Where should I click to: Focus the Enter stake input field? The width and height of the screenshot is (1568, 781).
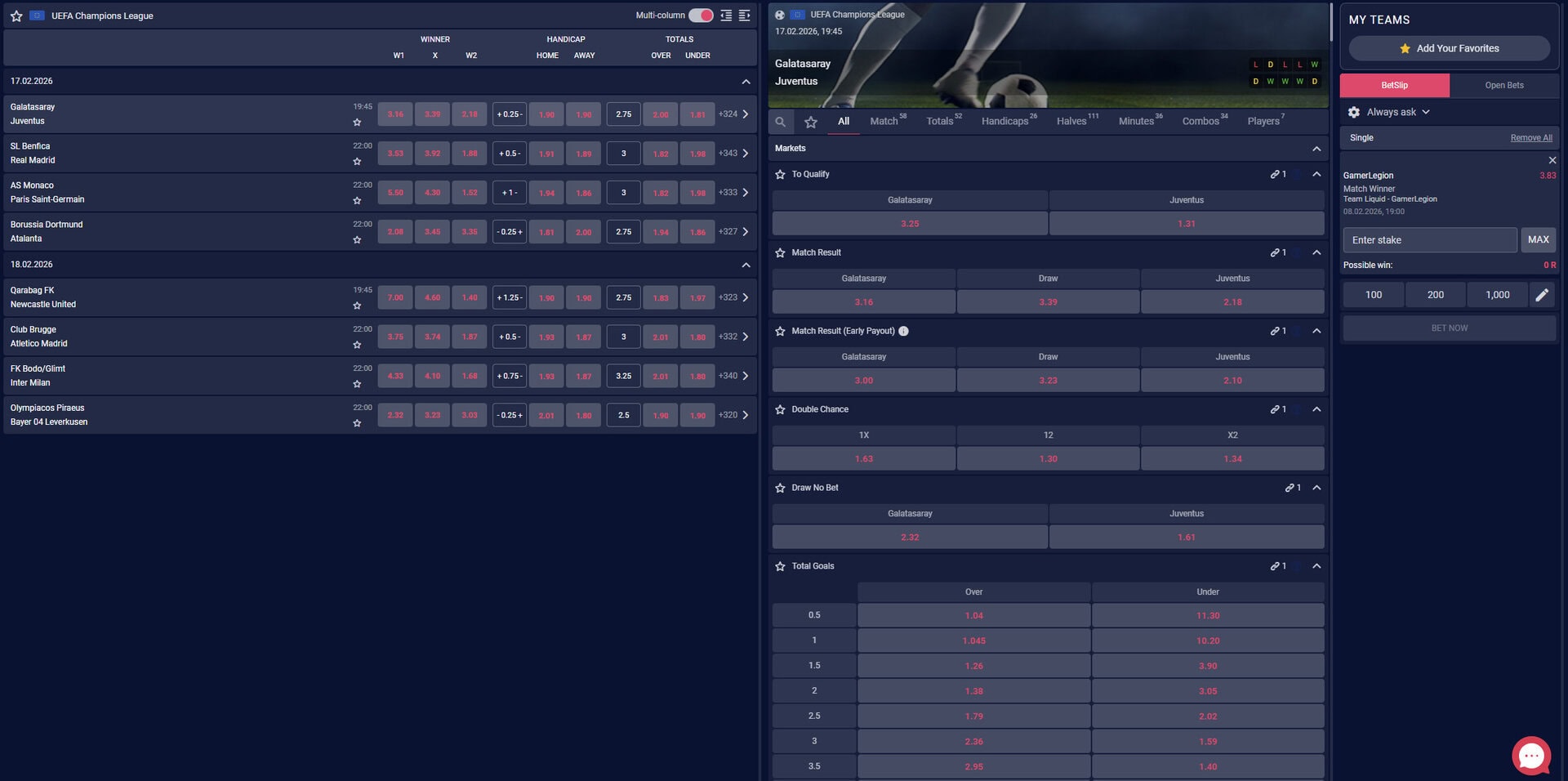coord(1430,240)
